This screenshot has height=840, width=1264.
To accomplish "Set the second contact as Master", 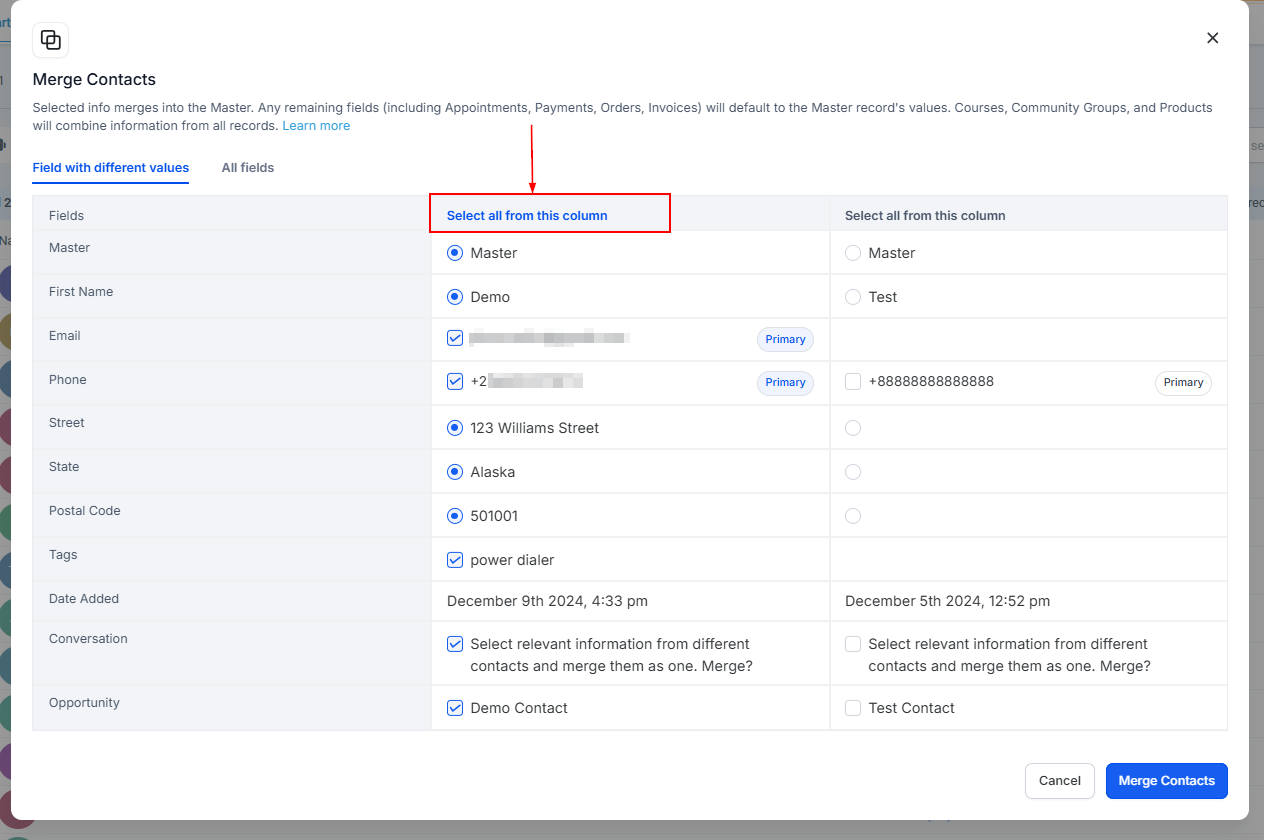I will click(853, 253).
